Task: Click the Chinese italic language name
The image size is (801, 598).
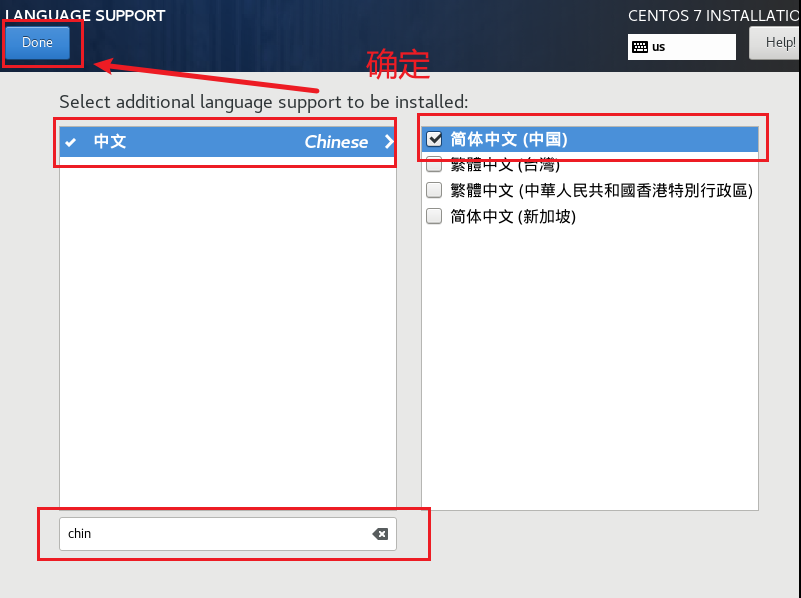Action: coord(336,142)
